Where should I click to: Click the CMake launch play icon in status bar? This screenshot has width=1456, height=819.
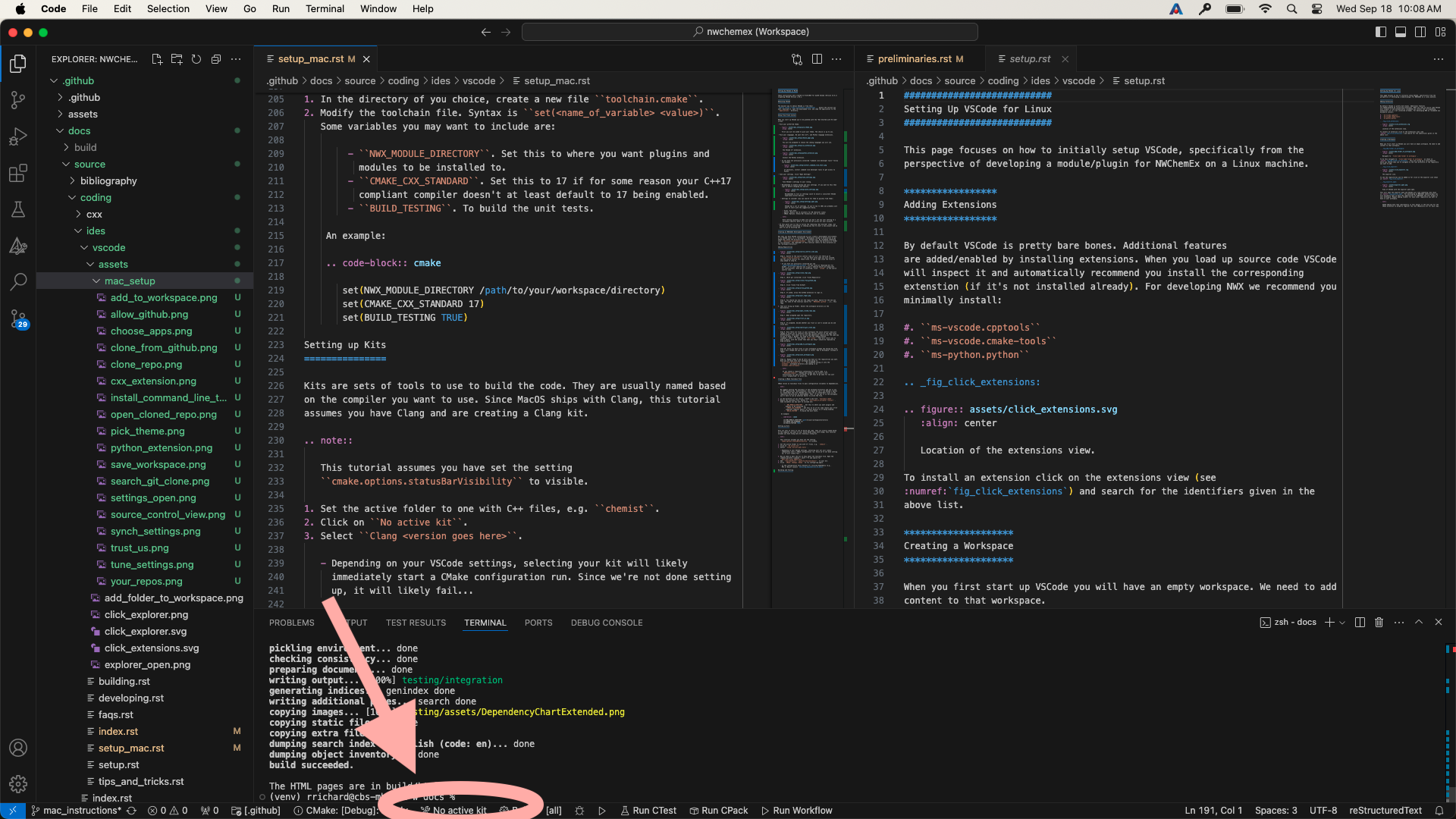[x=602, y=811]
